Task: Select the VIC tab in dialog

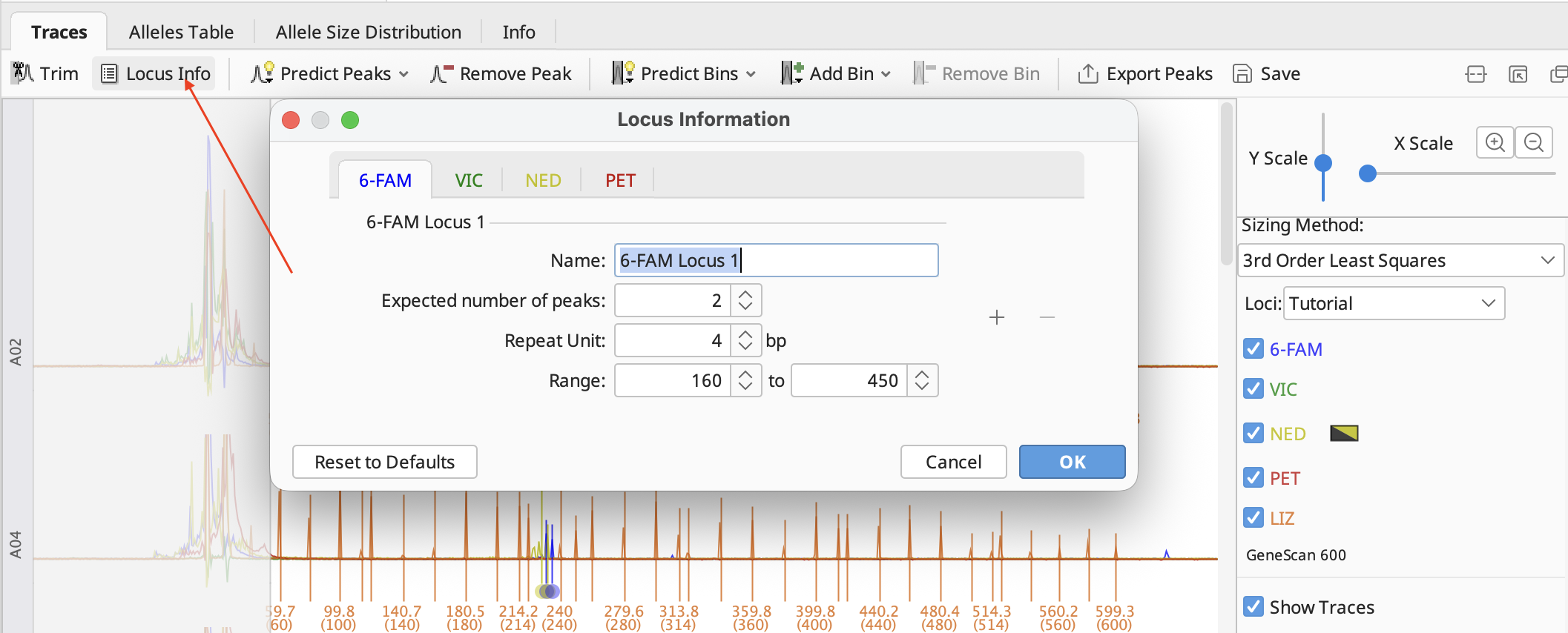Action: coord(468,180)
